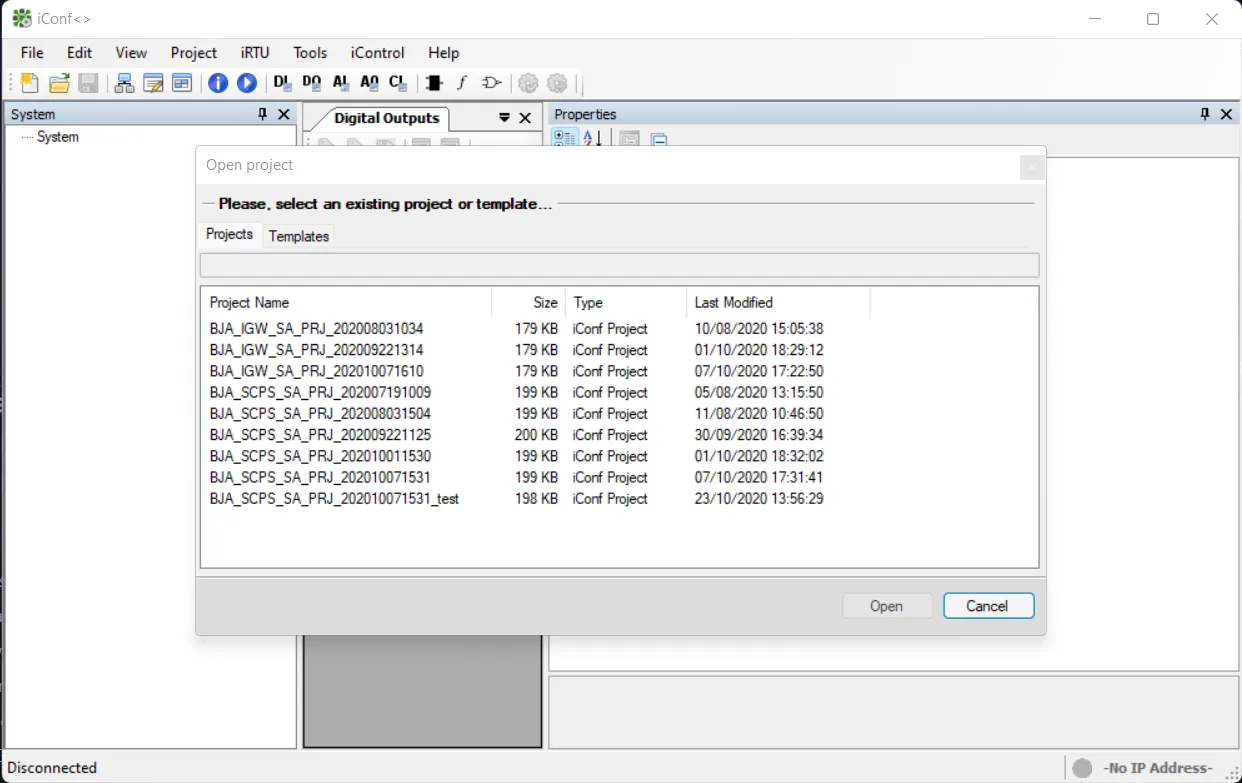Screen dimensions: 1242x783
Task: Sort by Last Modified column header
Action: pyautogui.click(x=779, y=303)
